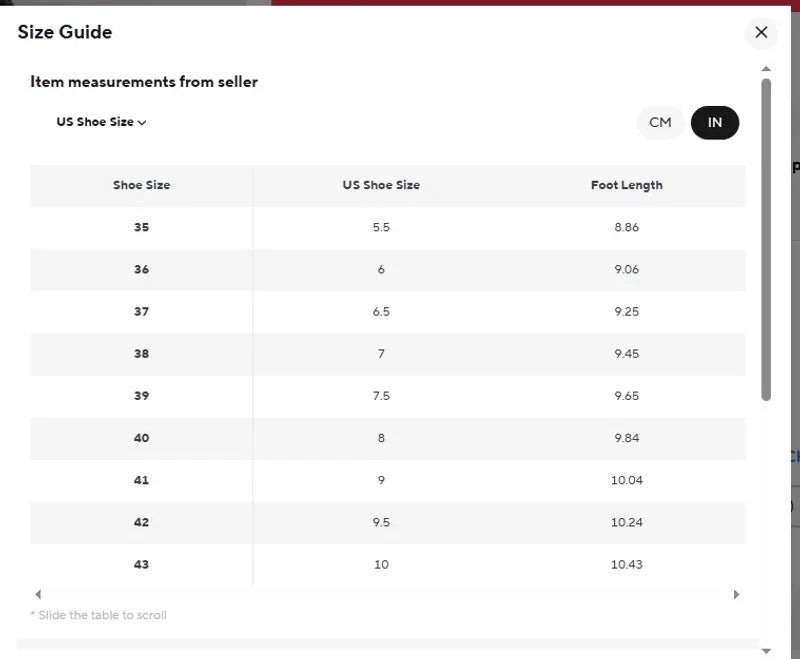
Task: Click the Foot Length column header
Action: coord(627,185)
